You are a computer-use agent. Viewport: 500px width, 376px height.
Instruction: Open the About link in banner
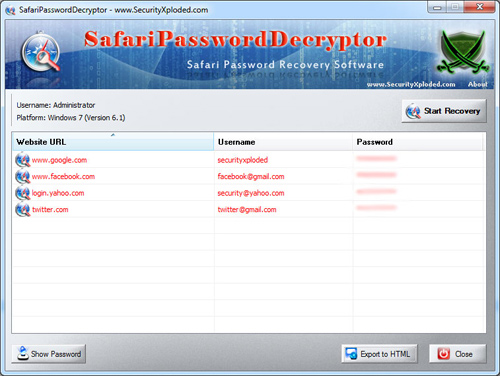tap(477, 84)
